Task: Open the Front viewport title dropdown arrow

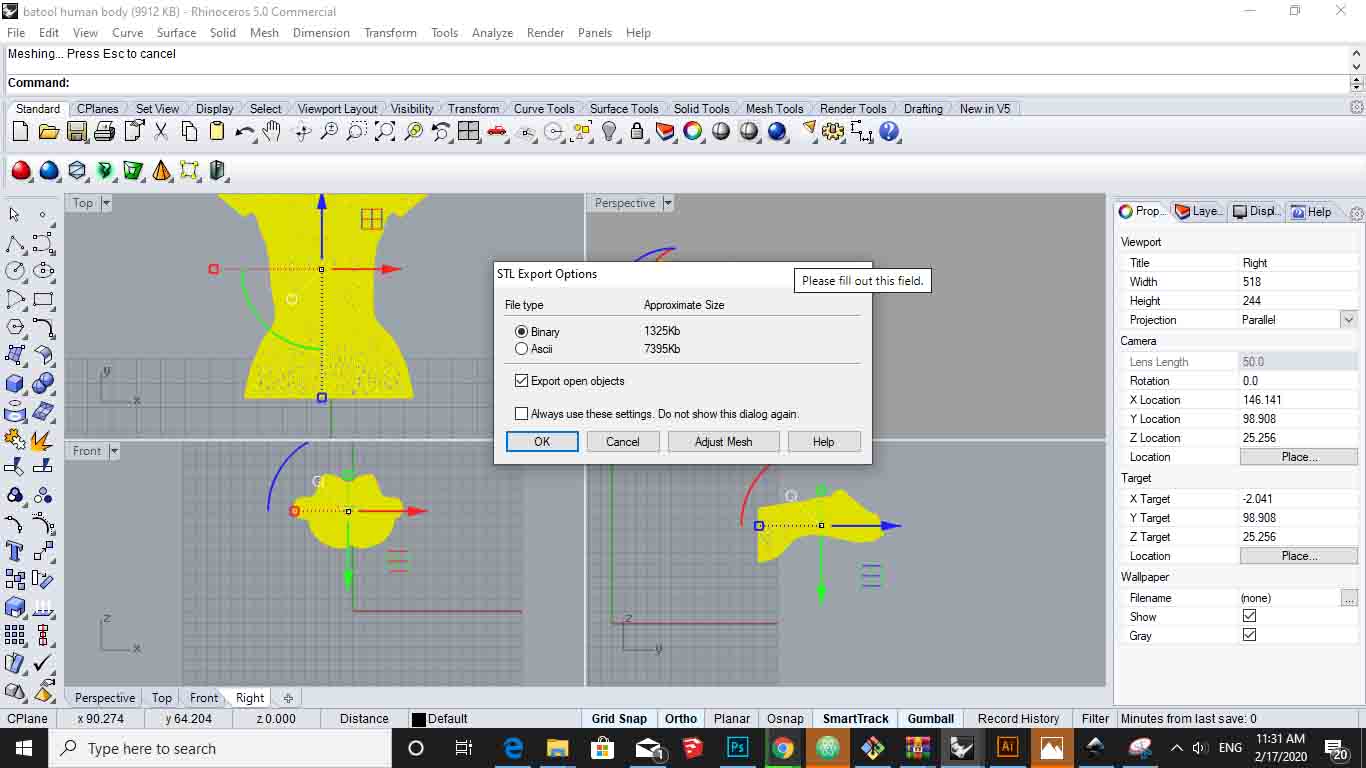Action: pyautogui.click(x=114, y=451)
